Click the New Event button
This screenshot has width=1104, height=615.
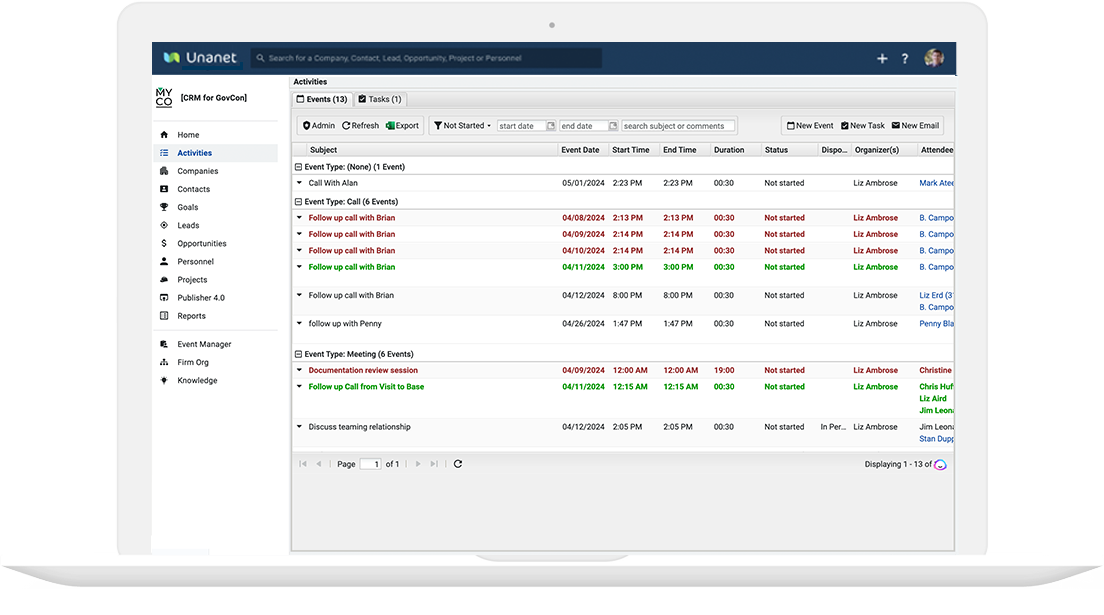click(809, 125)
